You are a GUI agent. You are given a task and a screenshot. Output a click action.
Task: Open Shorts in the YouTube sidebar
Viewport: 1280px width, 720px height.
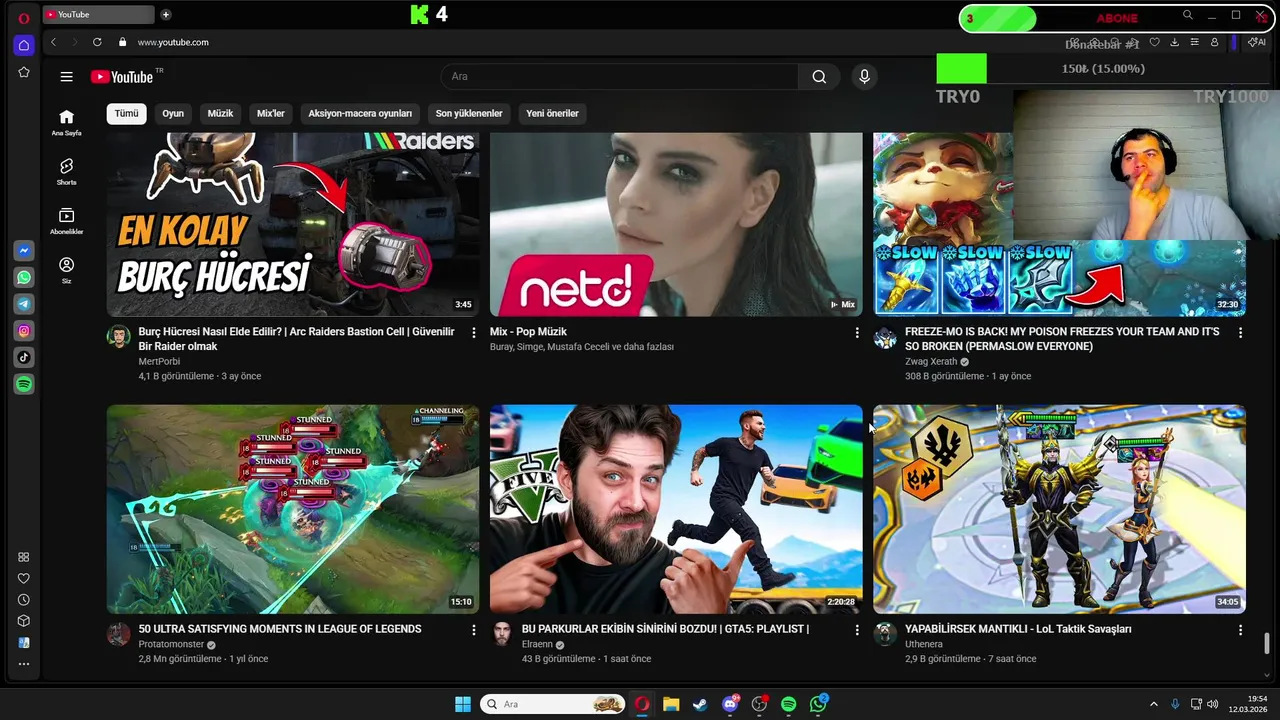tap(66, 171)
